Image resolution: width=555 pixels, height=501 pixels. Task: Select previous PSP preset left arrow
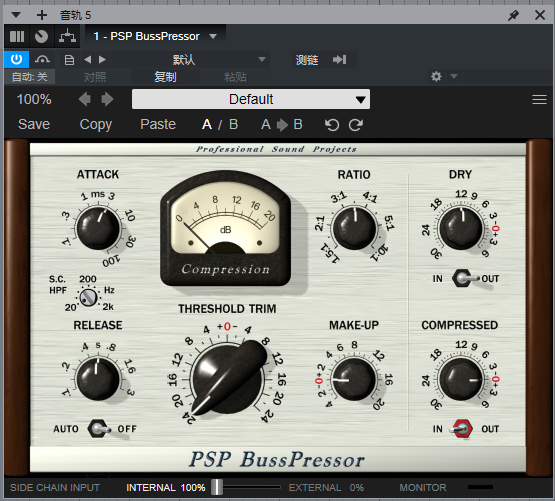[85, 99]
